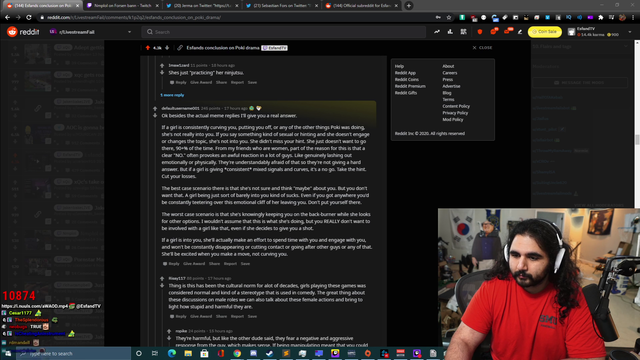Open the Help link in footer
The image size is (640, 360).
pos(399,66)
